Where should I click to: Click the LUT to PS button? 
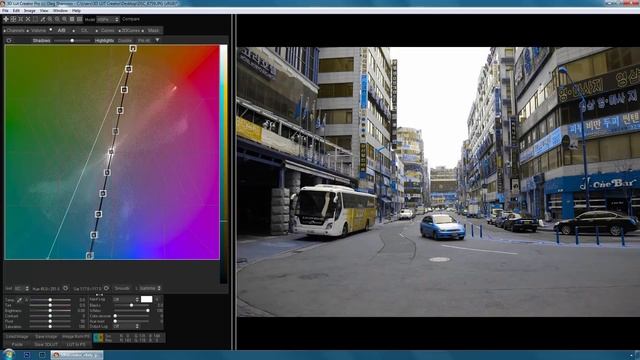[76, 344]
